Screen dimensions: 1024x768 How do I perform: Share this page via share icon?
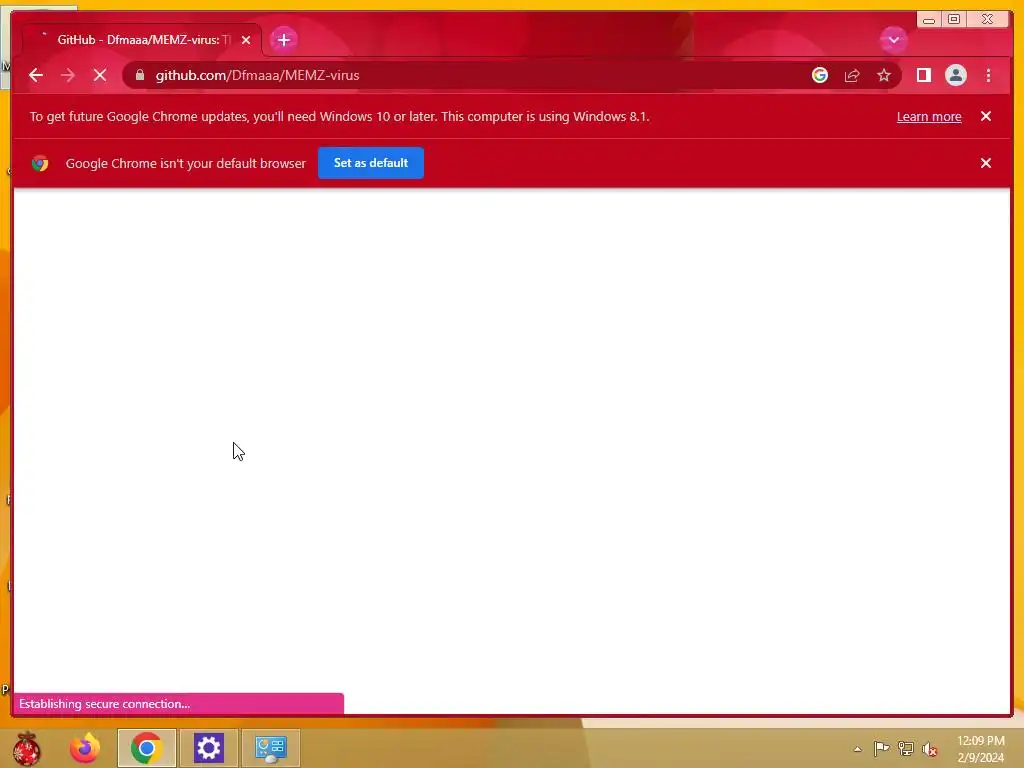tap(852, 75)
